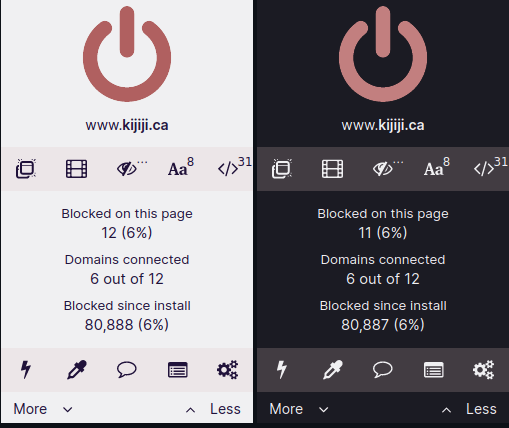Open element picker eyedropper in light panel
The image size is (509, 428).
pyautogui.click(x=77, y=370)
